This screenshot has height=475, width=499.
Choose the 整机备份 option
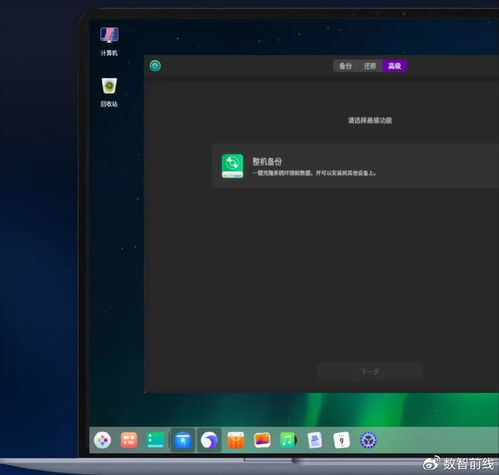pyautogui.click(x=355, y=166)
